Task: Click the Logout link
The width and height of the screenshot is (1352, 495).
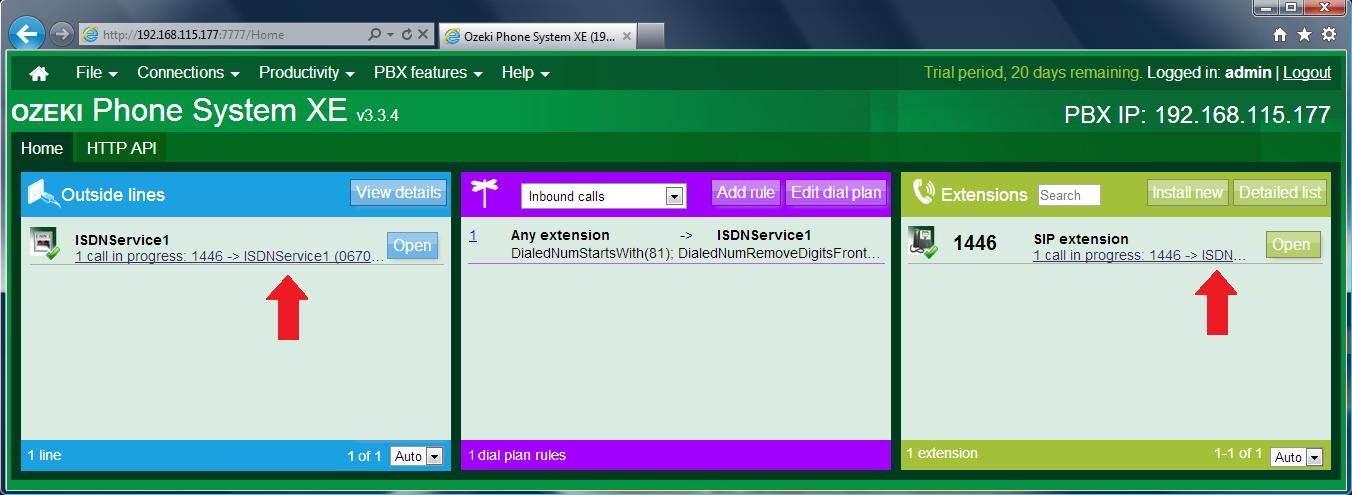Action: point(1307,73)
